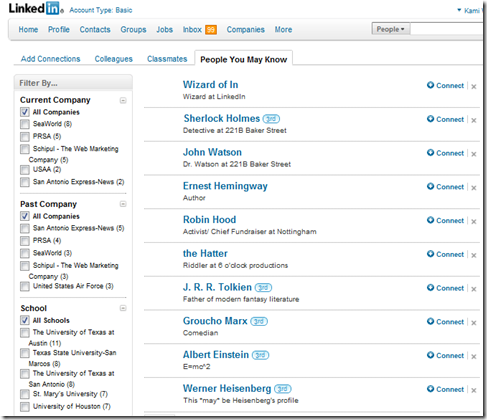Check the PRSA (5) current company filter
487x420 pixels.
click(x=25, y=137)
